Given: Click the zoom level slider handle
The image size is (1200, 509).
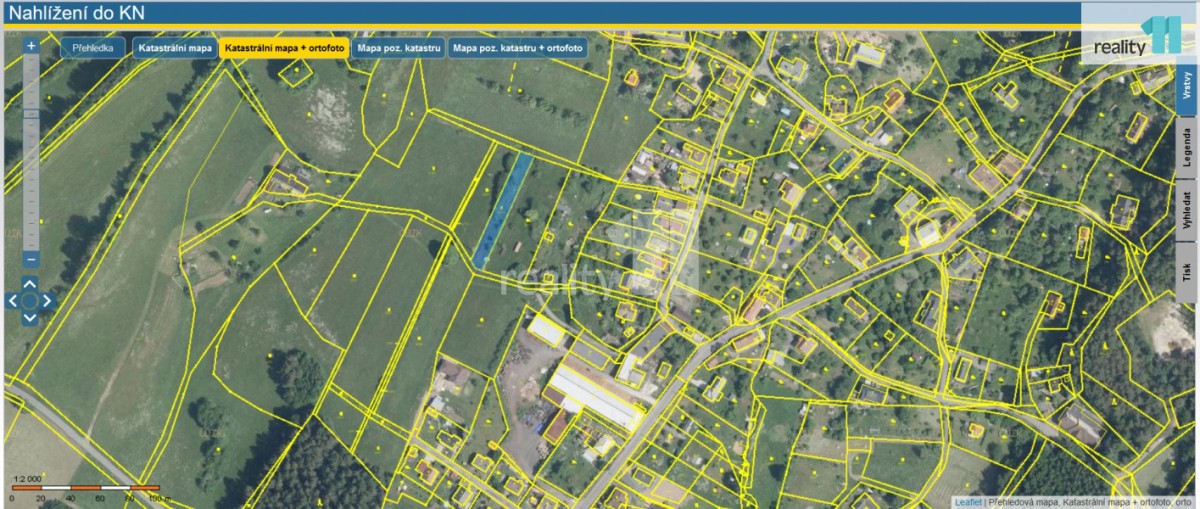Looking at the screenshot, I should click(31, 113).
